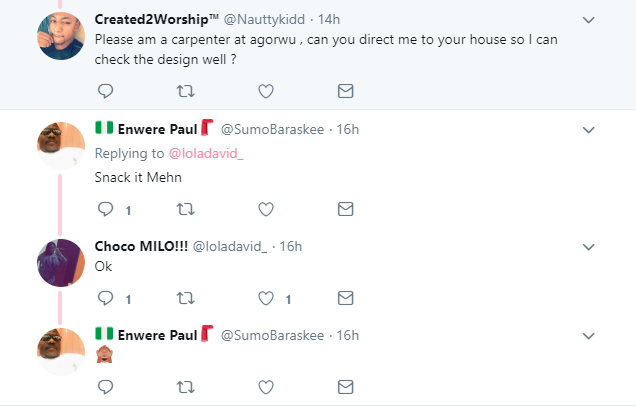Viewport: 636px width, 411px height.
Task: Reply to Choco MILO's "Ok" tweet
Action: click(106, 298)
